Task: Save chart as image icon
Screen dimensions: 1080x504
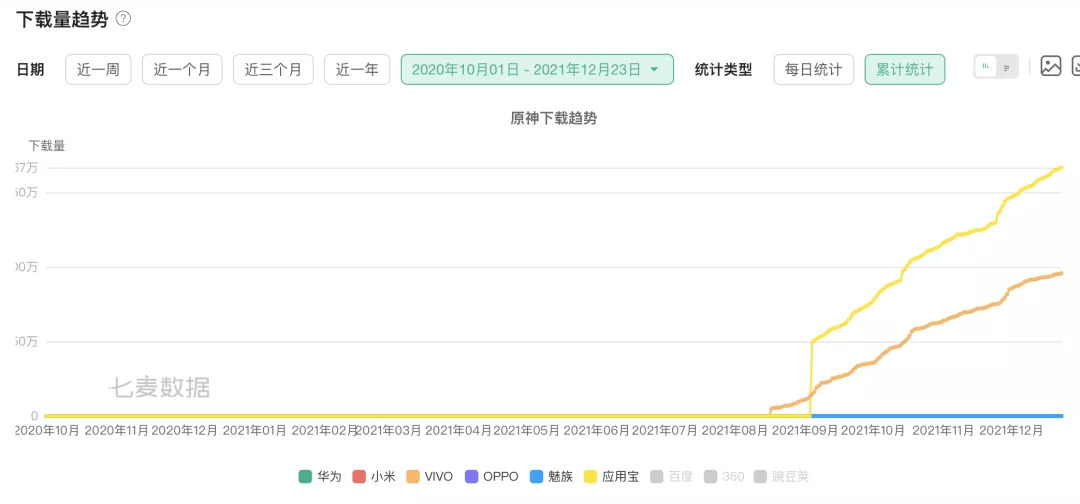Action: coord(1050,67)
